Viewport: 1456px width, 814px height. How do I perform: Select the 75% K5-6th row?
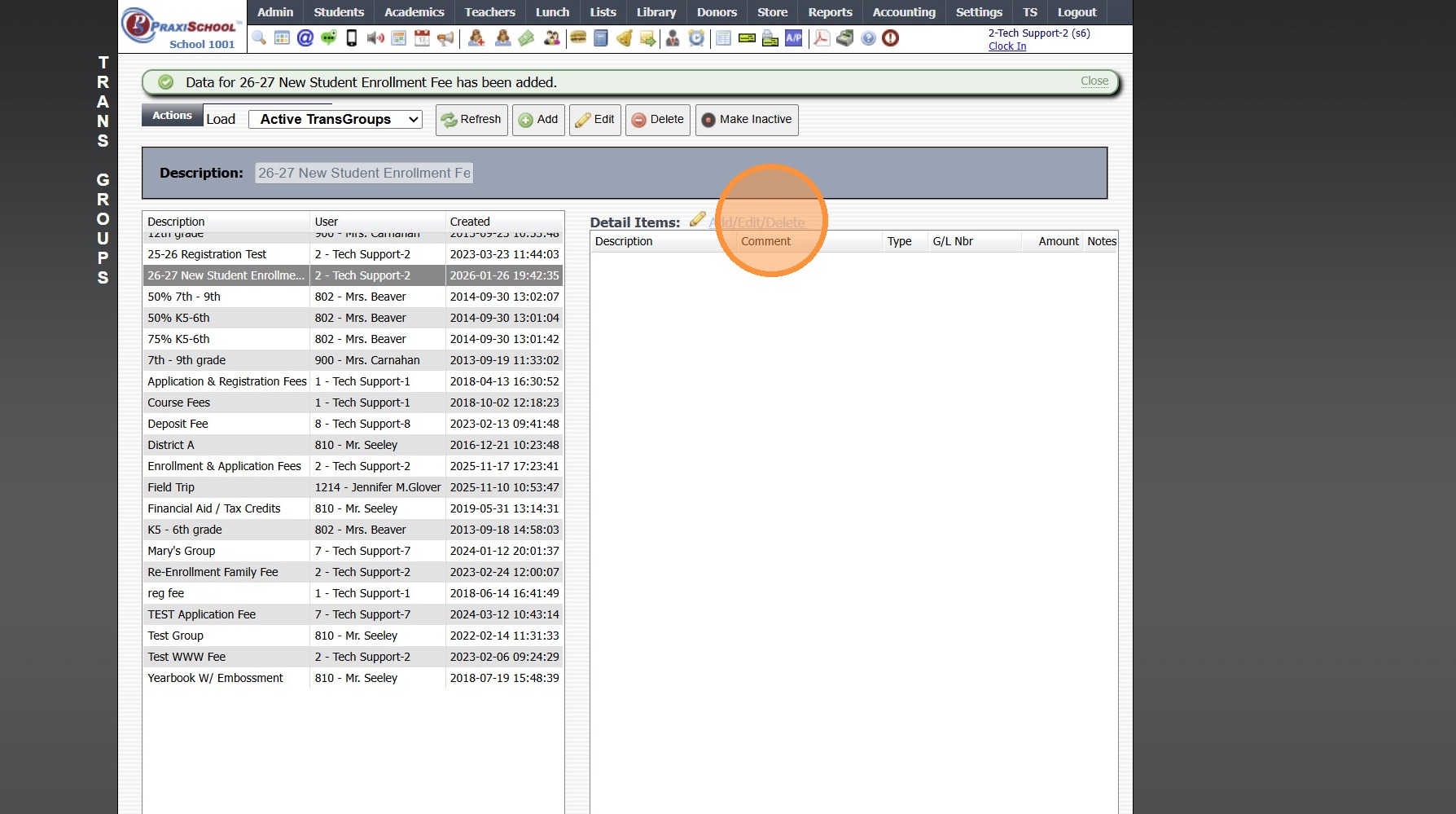(353, 339)
